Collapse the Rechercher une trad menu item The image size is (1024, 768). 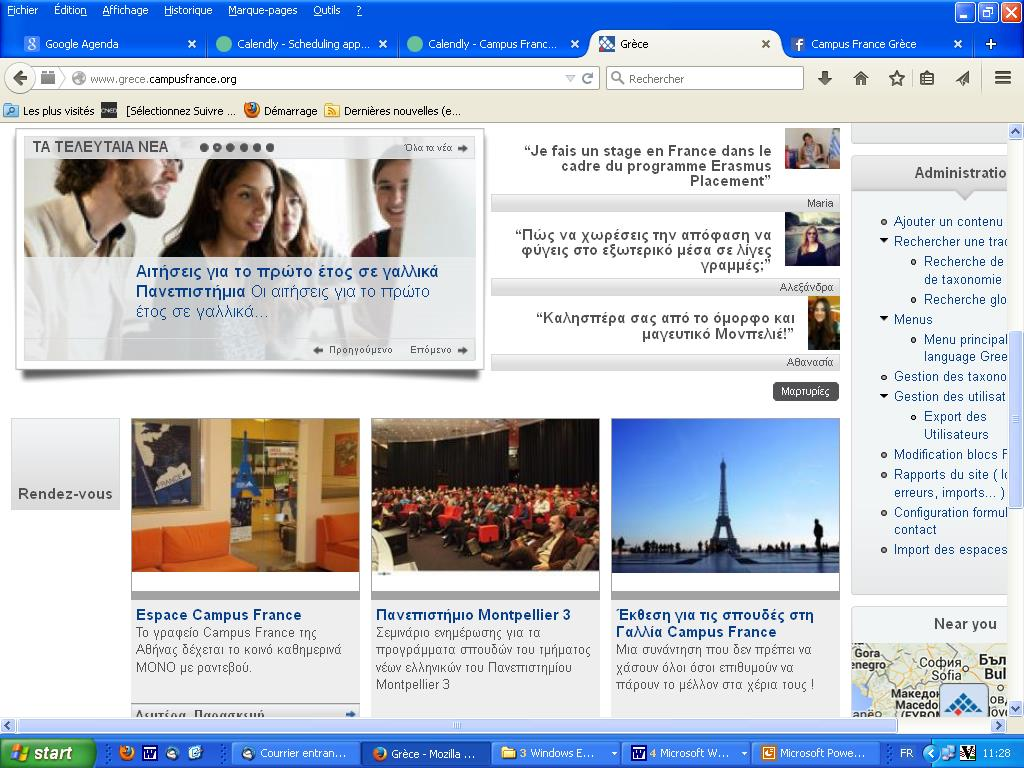(x=884, y=241)
